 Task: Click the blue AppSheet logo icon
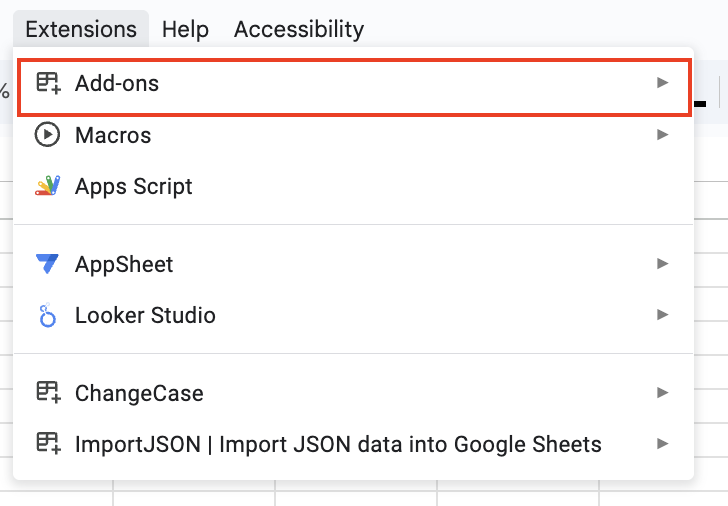(x=47, y=264)
